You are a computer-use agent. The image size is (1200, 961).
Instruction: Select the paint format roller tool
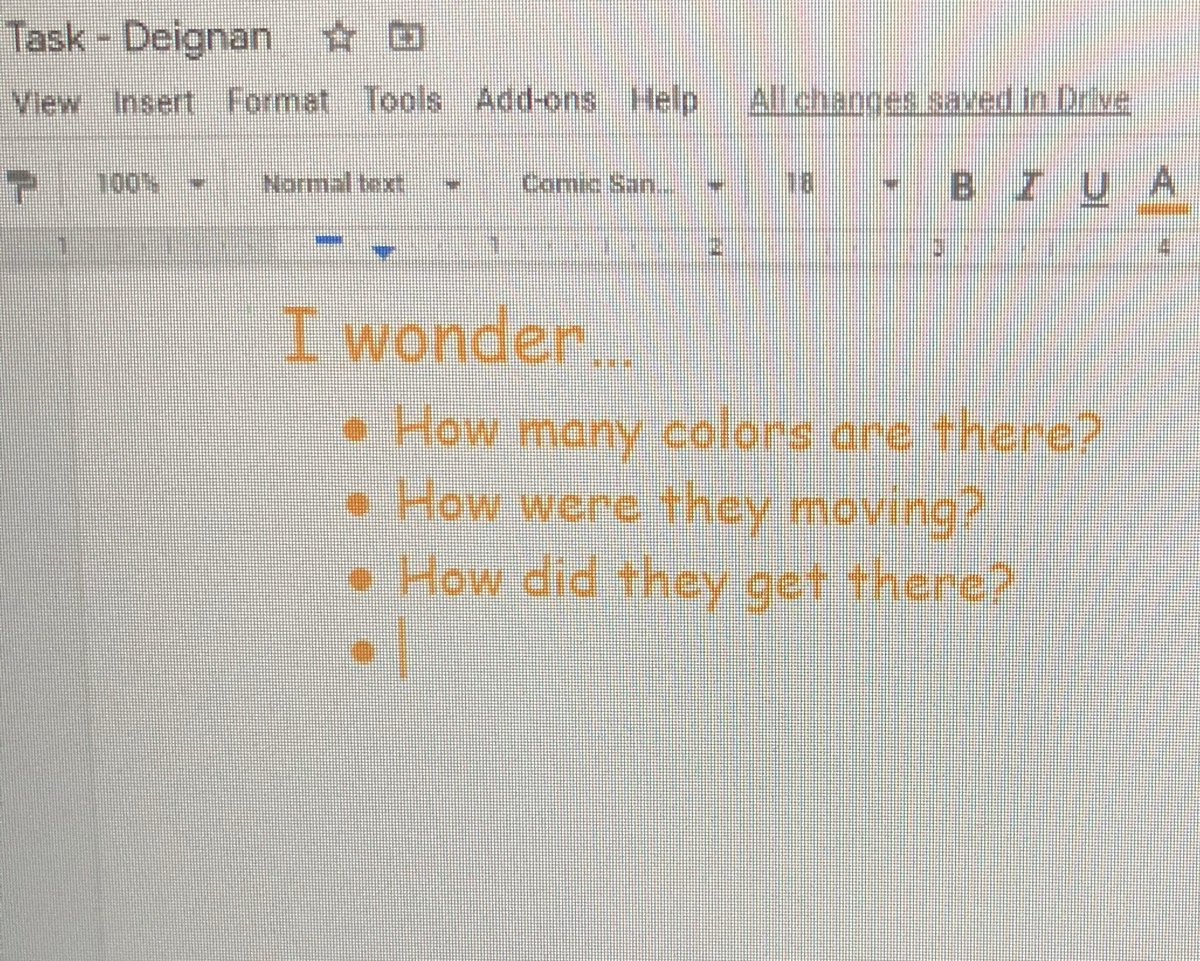[20, 184]
